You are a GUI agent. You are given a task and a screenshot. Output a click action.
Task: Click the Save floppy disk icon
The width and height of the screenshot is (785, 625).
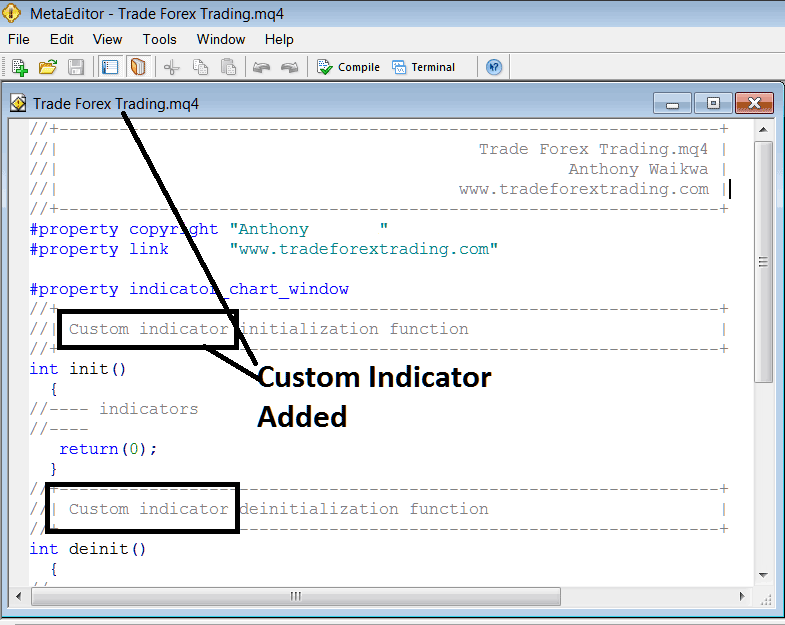coord(76,67)
